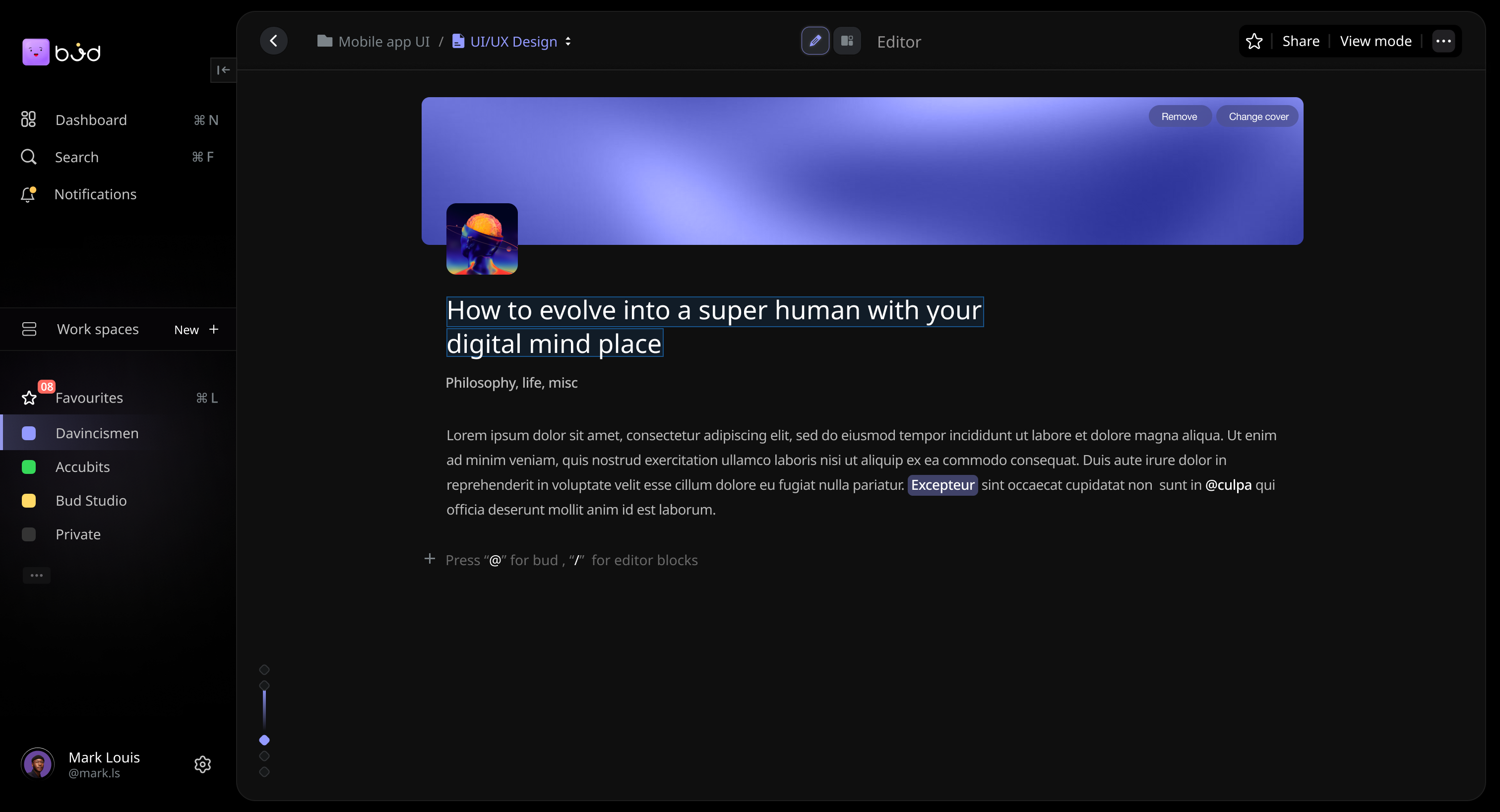Collapse the sidebar panel
The width and height of the screenshot is (1500, 812).
[x=223, y=70]
